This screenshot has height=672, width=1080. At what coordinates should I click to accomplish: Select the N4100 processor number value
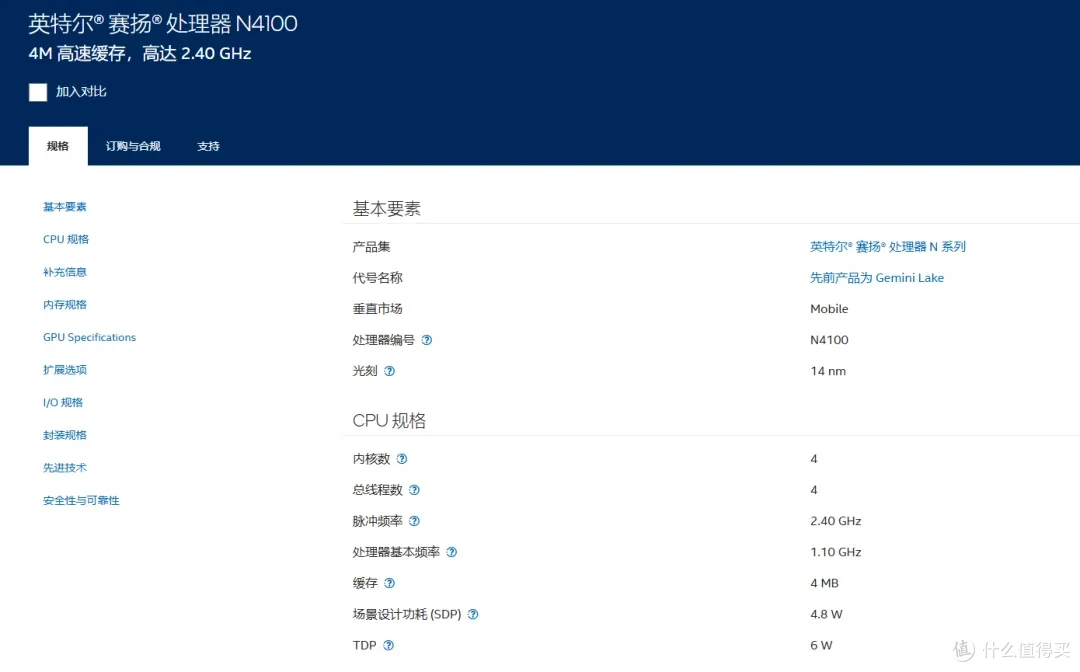click(x=829, y=339)
